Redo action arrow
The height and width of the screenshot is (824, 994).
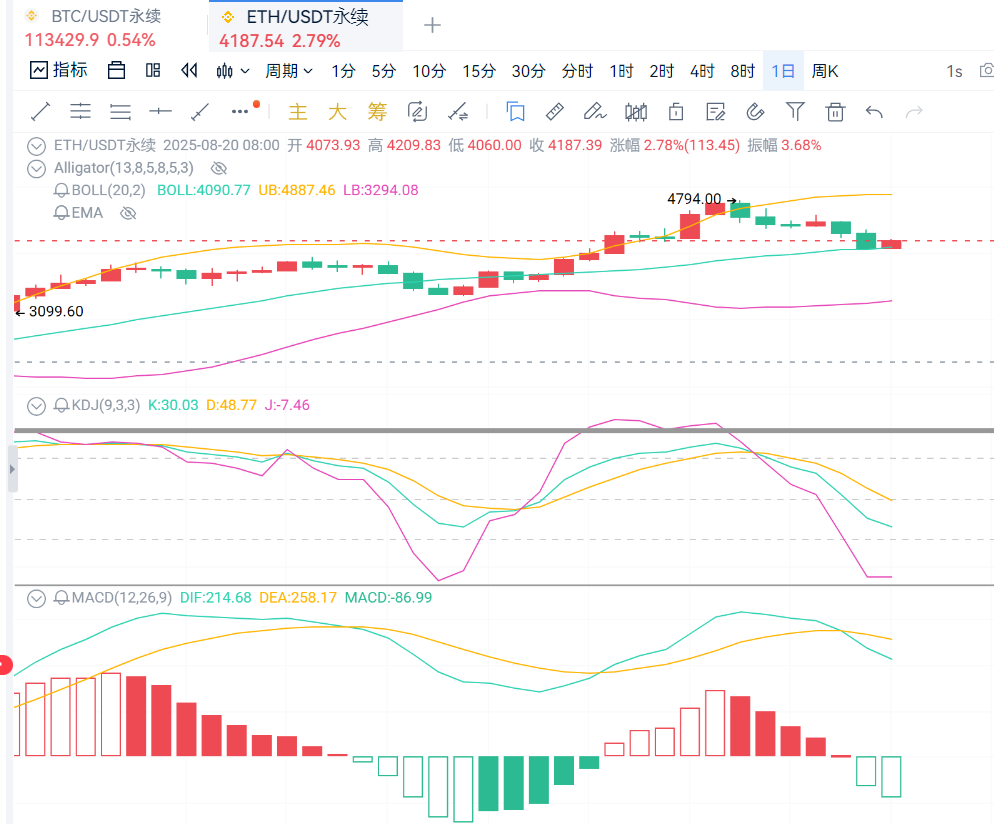click(x=914, y=112)
